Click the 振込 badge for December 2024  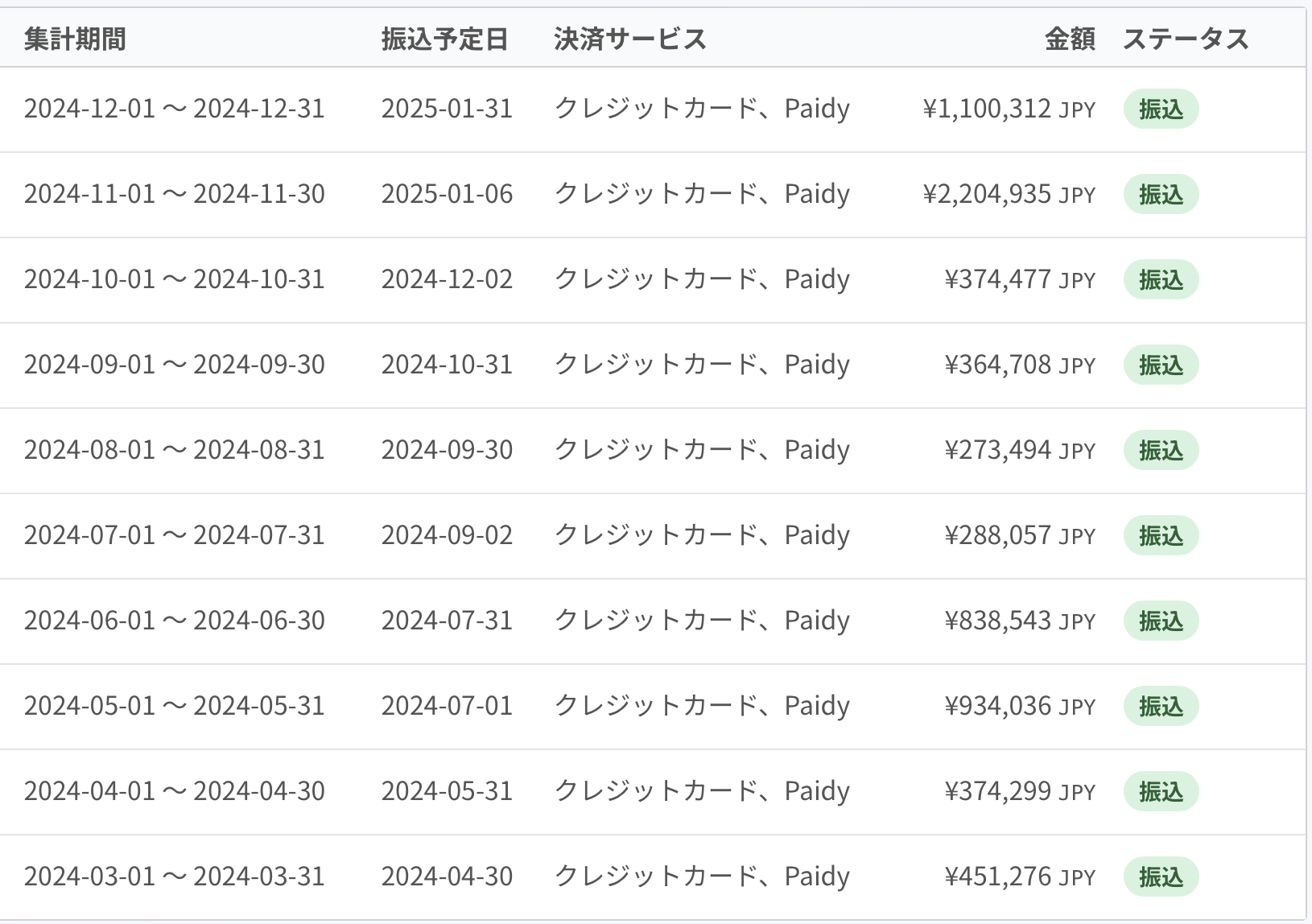[x=1161, y=109]
